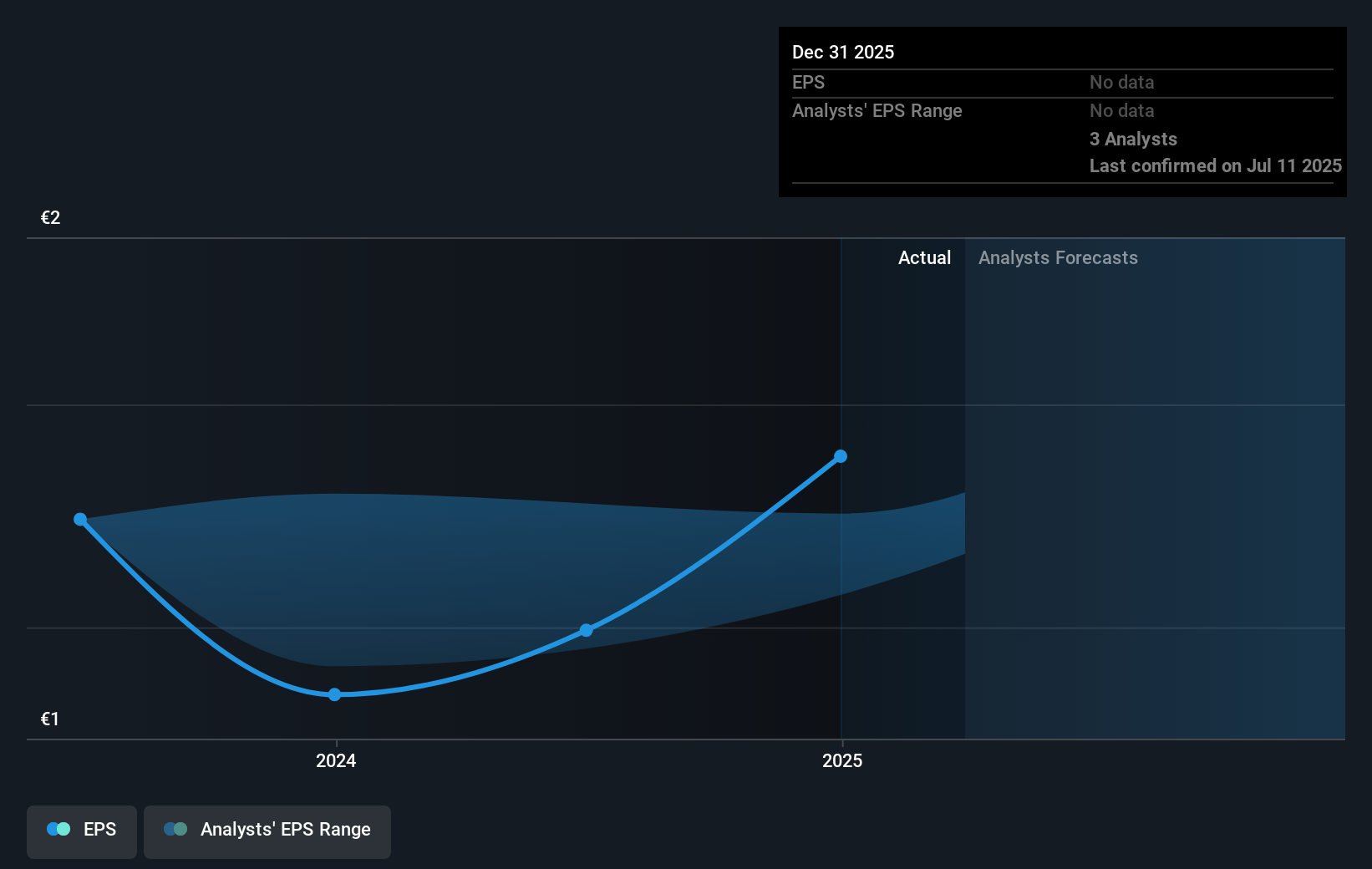Click the €2 y-axis label

pos(50,217)
